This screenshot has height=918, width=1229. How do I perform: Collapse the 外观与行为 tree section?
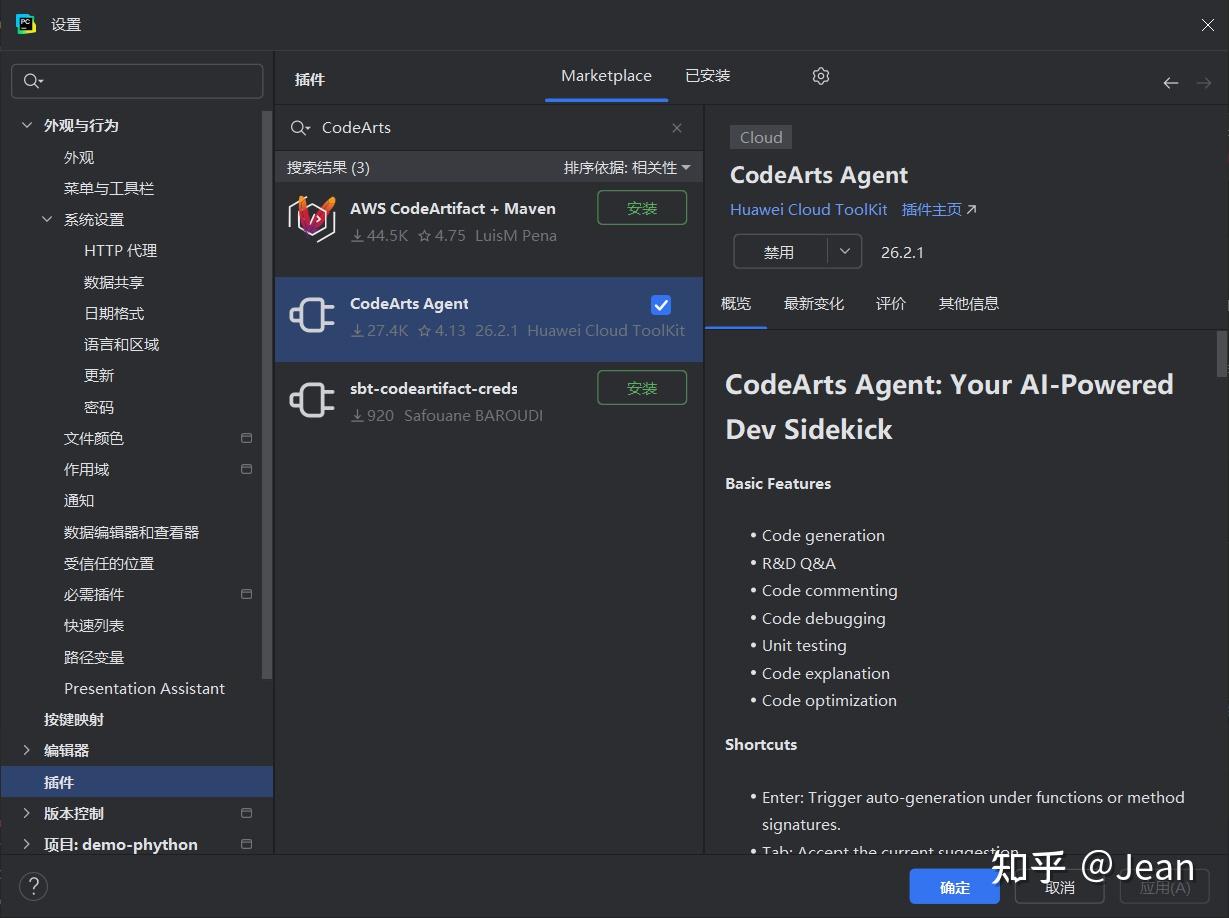pos(26,126)
